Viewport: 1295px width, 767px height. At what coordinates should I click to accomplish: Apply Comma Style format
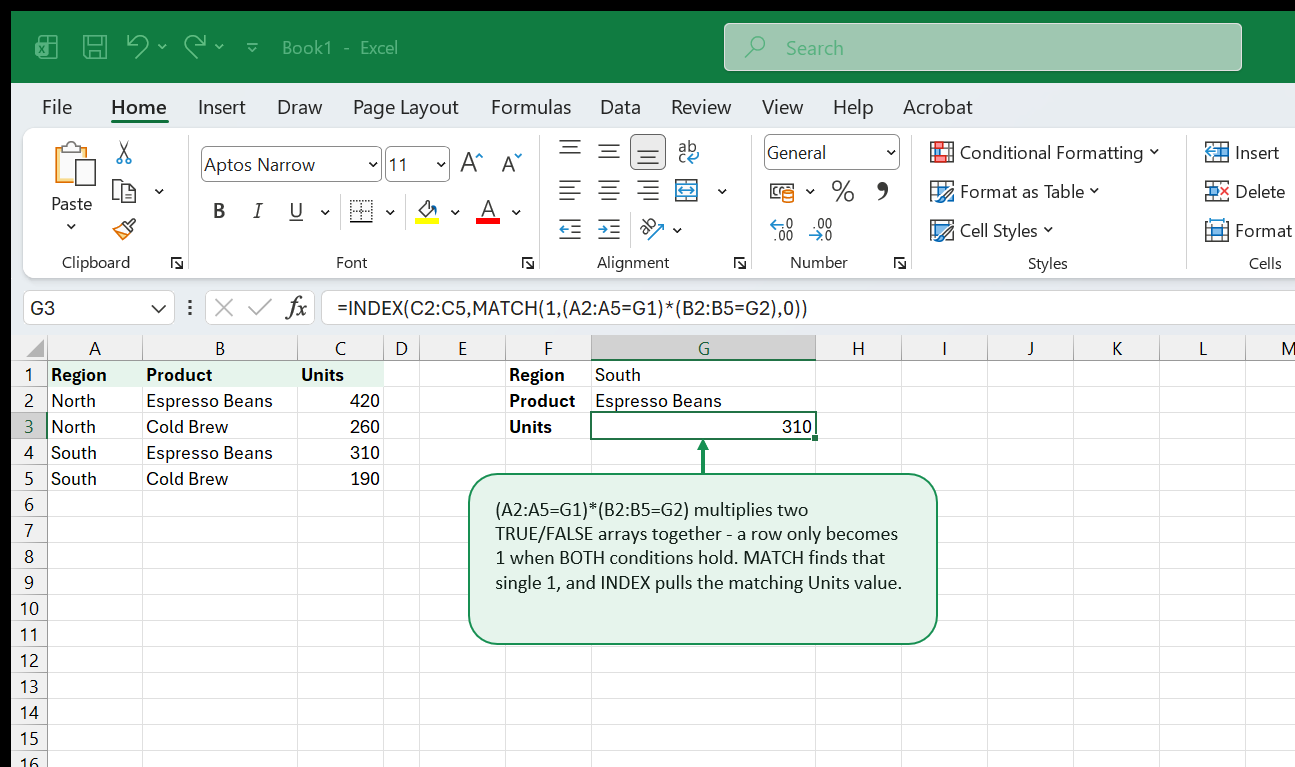[x=882, y=190]
